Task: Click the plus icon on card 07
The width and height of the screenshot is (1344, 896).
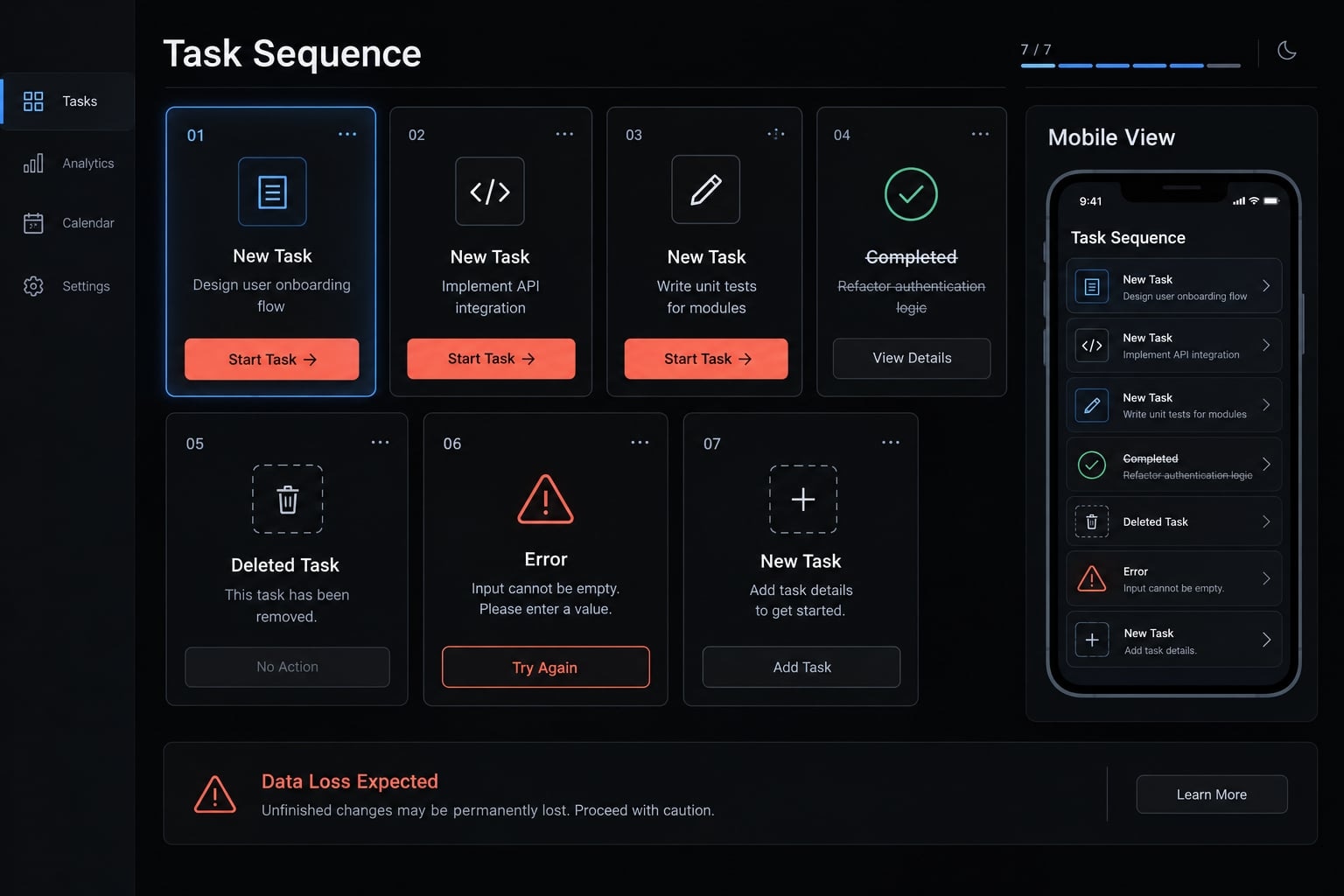Action: point(803,499)
